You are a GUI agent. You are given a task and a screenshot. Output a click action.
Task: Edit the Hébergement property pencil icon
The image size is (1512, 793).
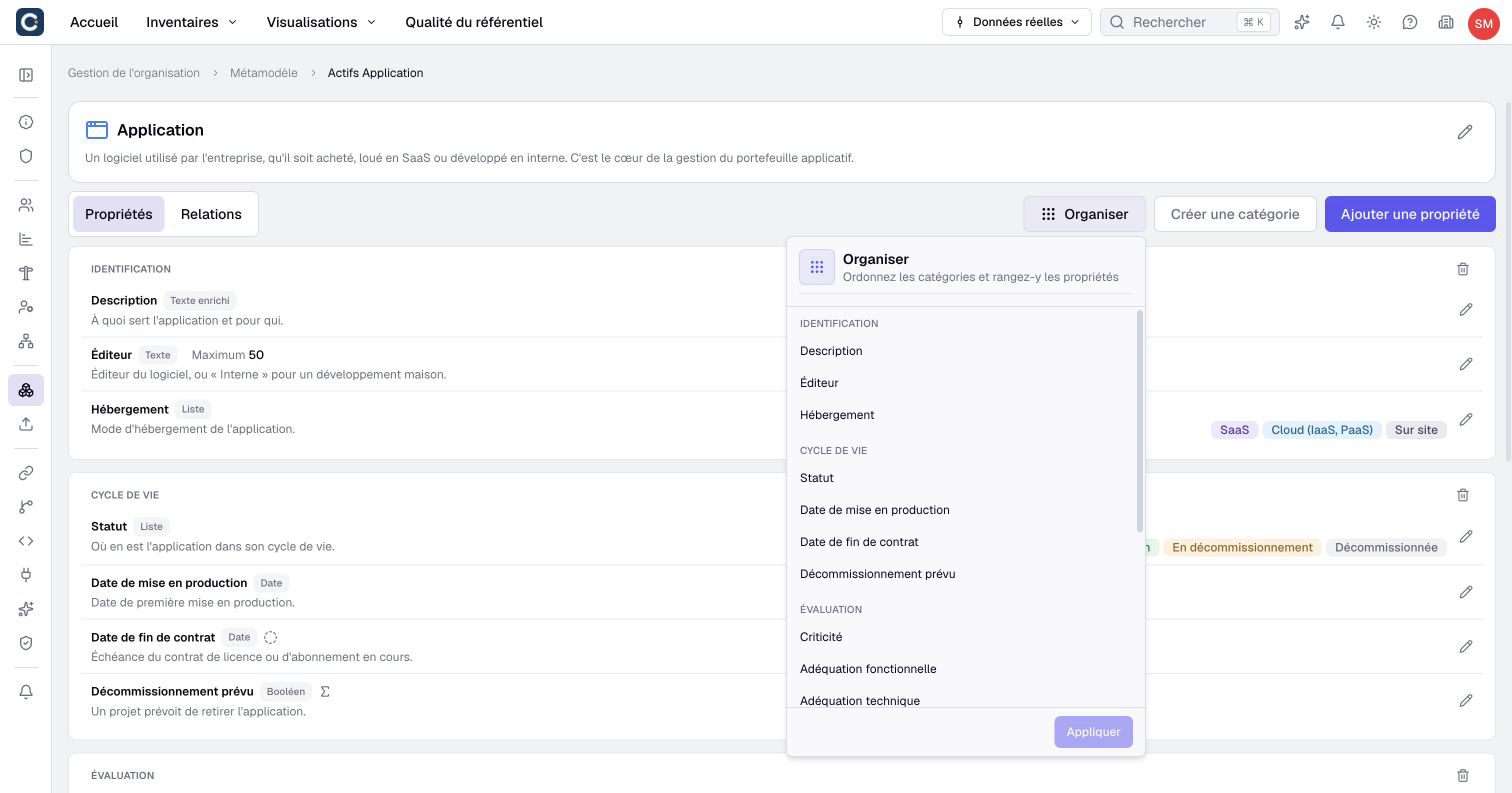[1466, 419]
